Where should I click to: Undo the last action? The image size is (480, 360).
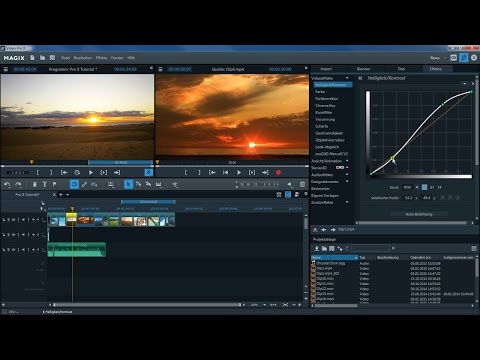[7, 184]
